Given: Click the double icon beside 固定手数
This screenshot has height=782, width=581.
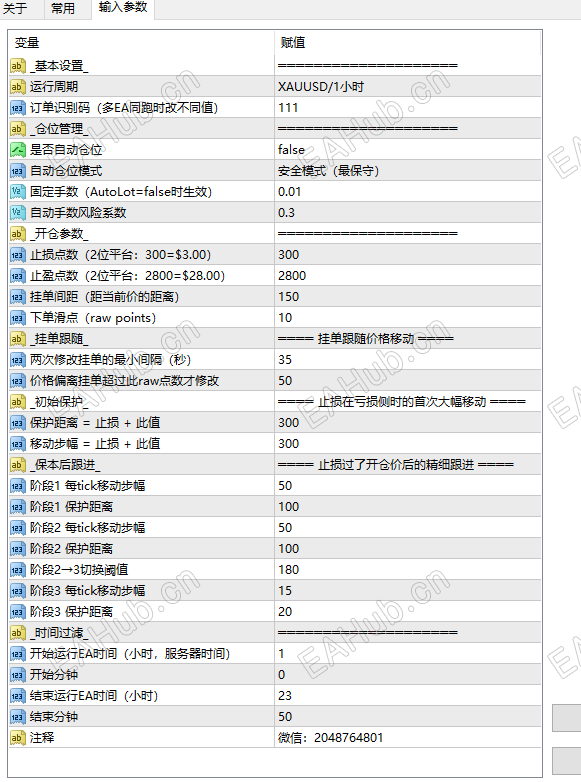Looking at the screenshot, I should [x=17, y=192].
